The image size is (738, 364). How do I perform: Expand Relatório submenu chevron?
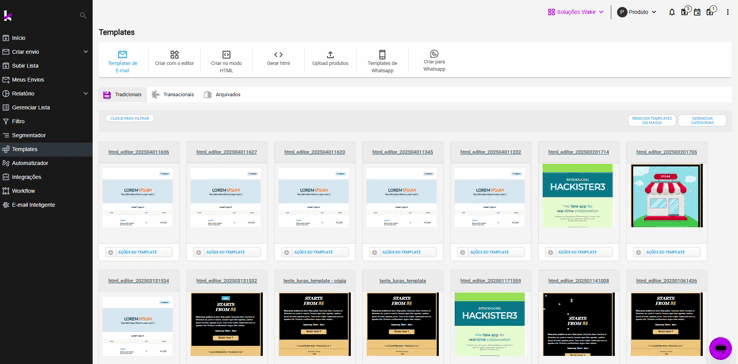[x=86, y=93]
